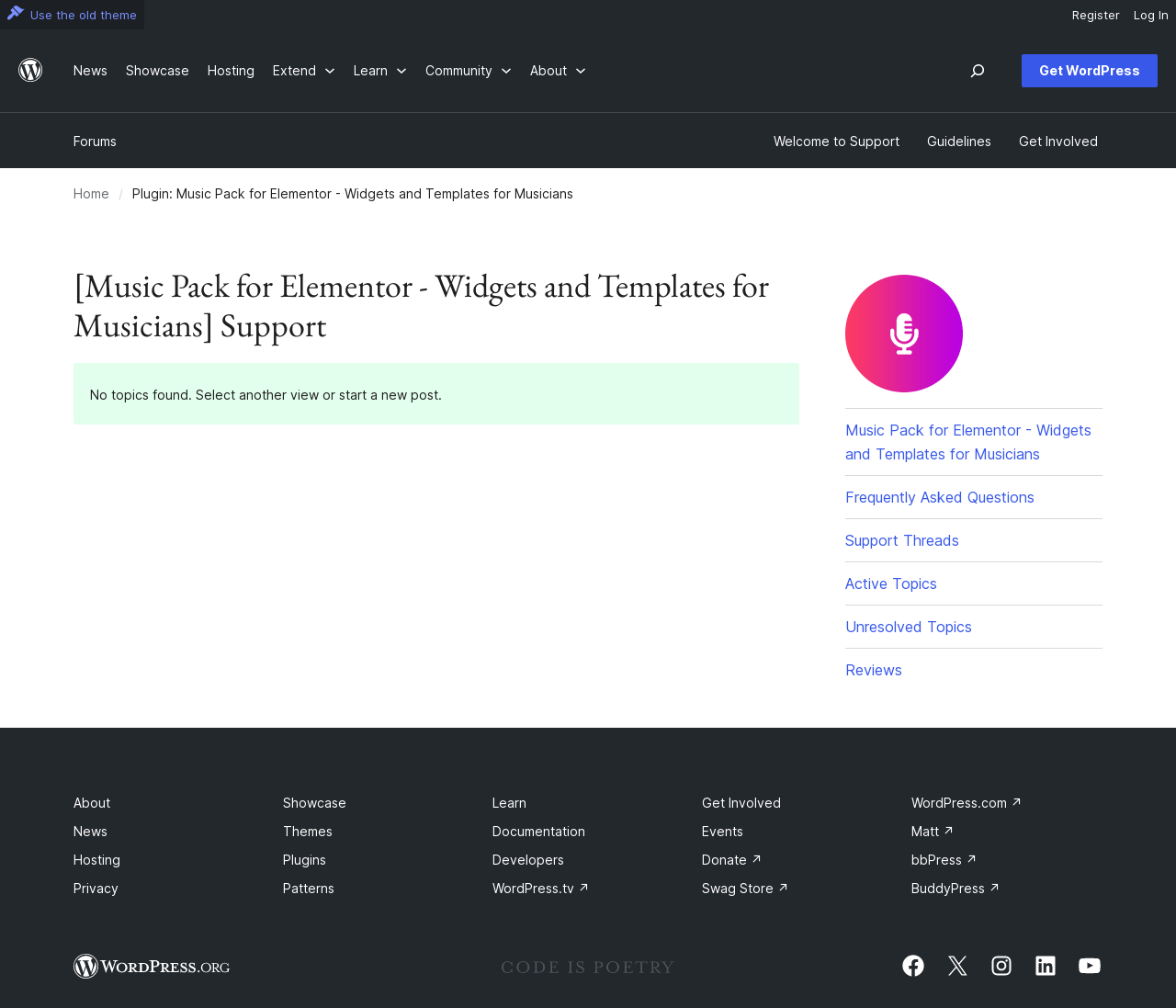1176x1008 pixels.
Task: Open BuddyPress external link
Action: pos(955,888)
